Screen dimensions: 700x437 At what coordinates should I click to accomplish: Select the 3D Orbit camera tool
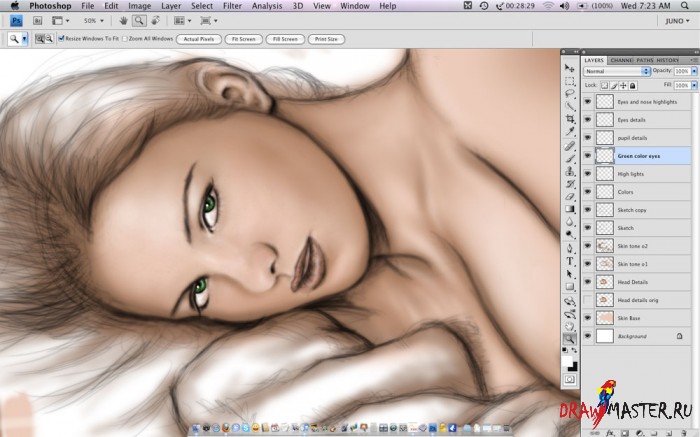coord(569,314)
